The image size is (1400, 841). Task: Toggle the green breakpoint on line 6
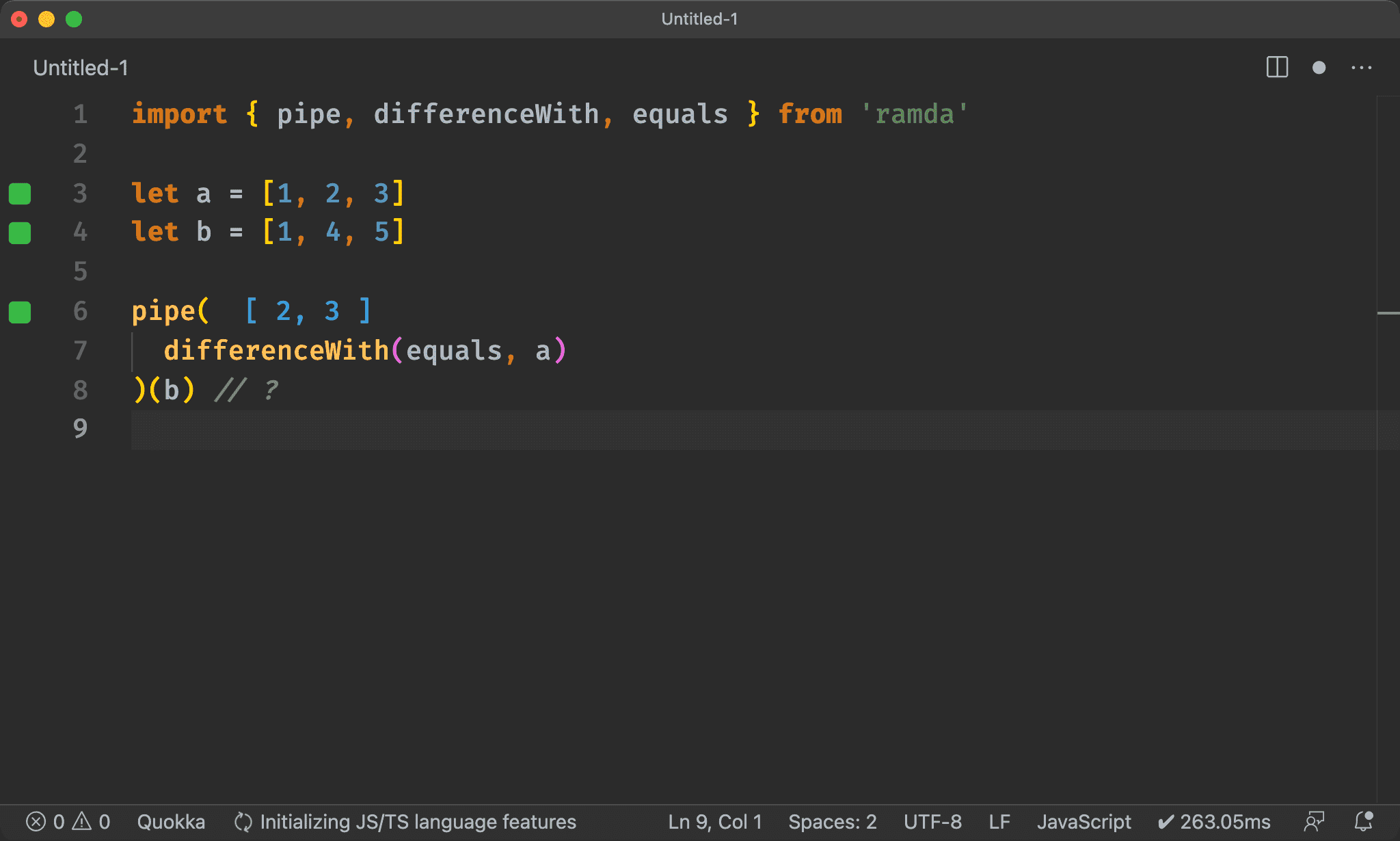22,310
